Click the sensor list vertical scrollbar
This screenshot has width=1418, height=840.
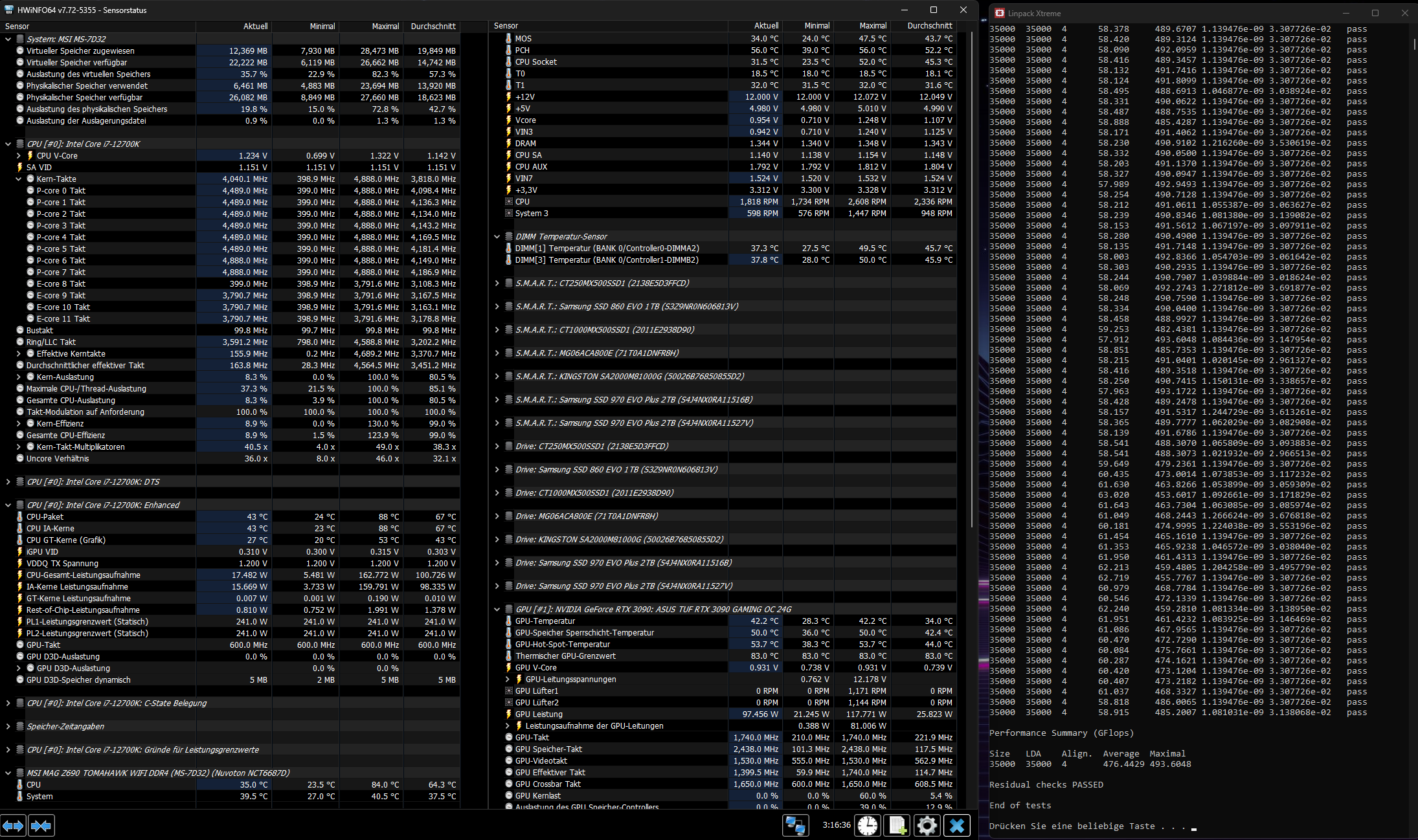972,278
